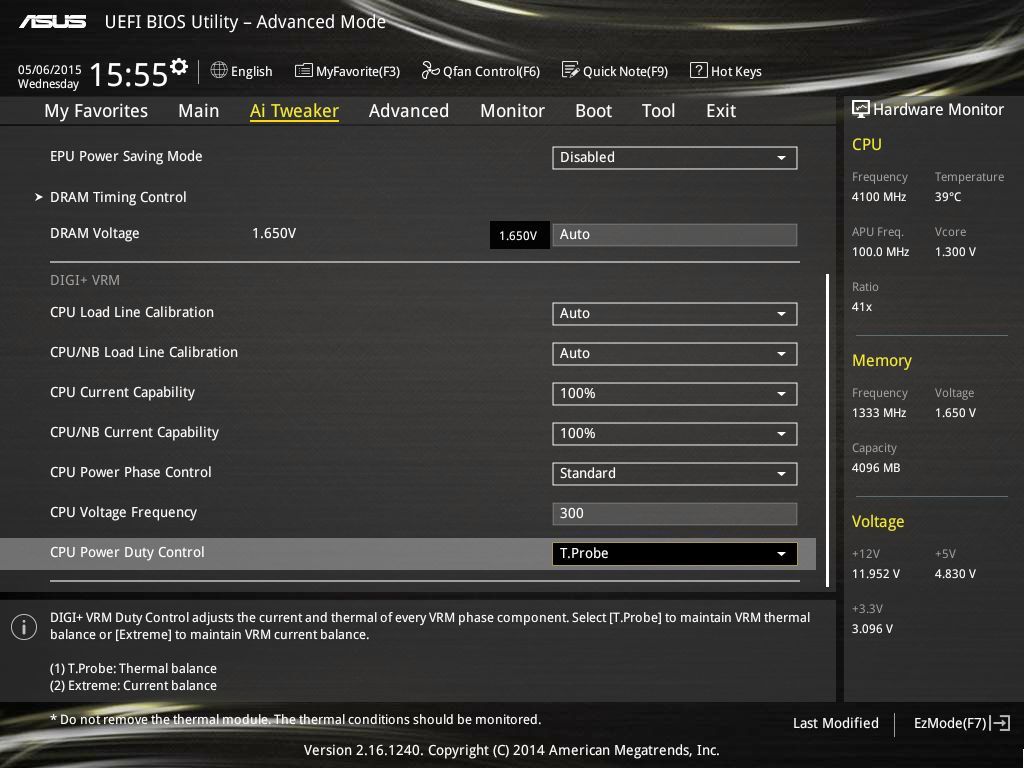Viewport: 1024px width, 768px height.
Task: Expand the CPU Power Phase Control dropdown
Action: click(674, 473)
